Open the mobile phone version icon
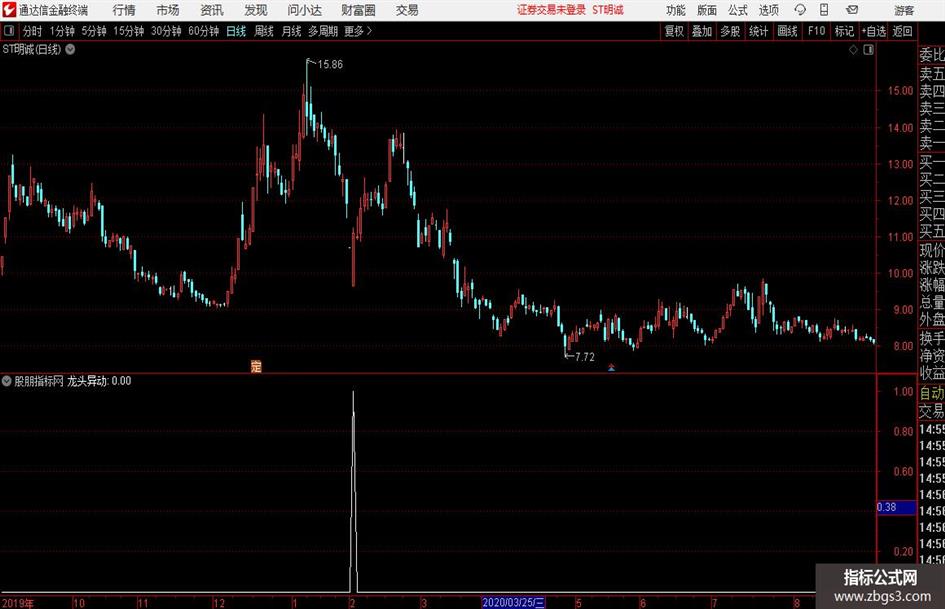The height and width of the screenshot is (609, 945). (x=824, y=10)
